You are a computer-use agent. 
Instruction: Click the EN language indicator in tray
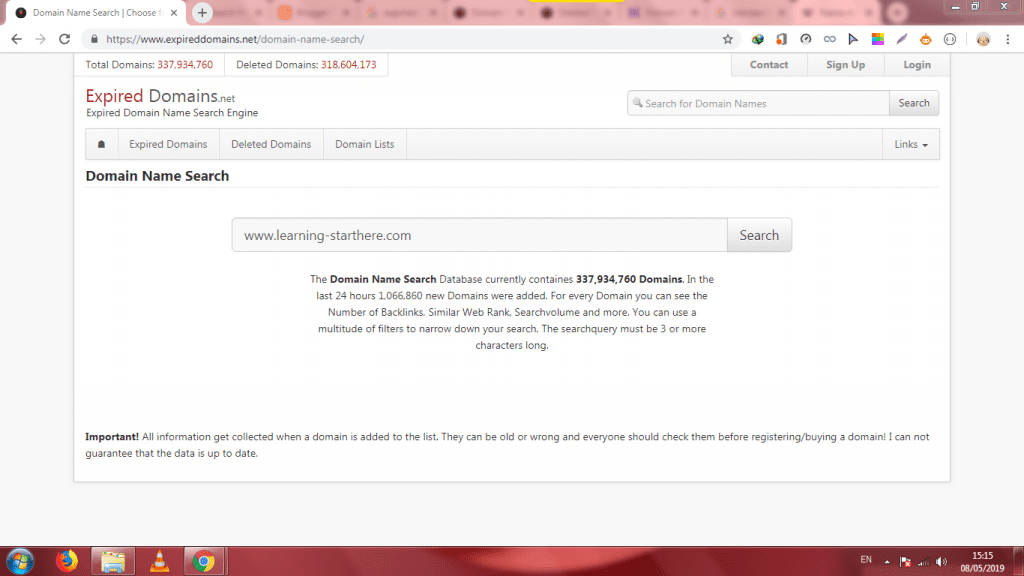pos(866,560)
